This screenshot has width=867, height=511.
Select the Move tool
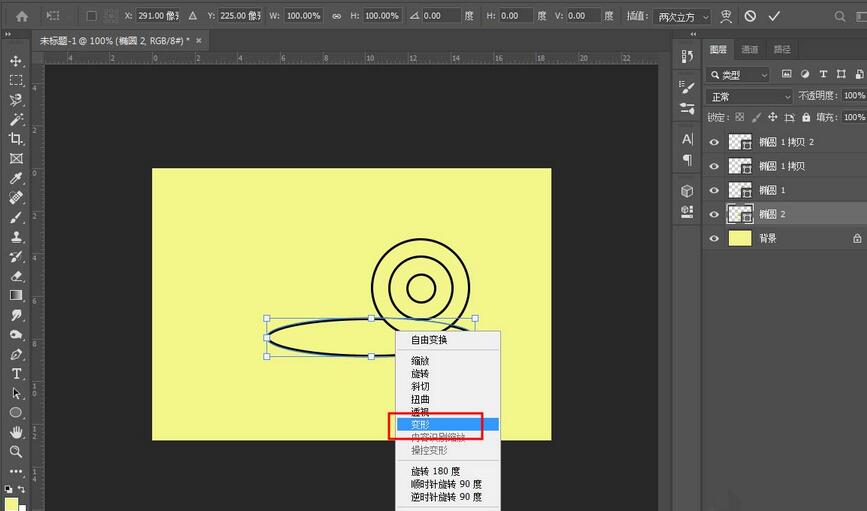tap(16, 61)
